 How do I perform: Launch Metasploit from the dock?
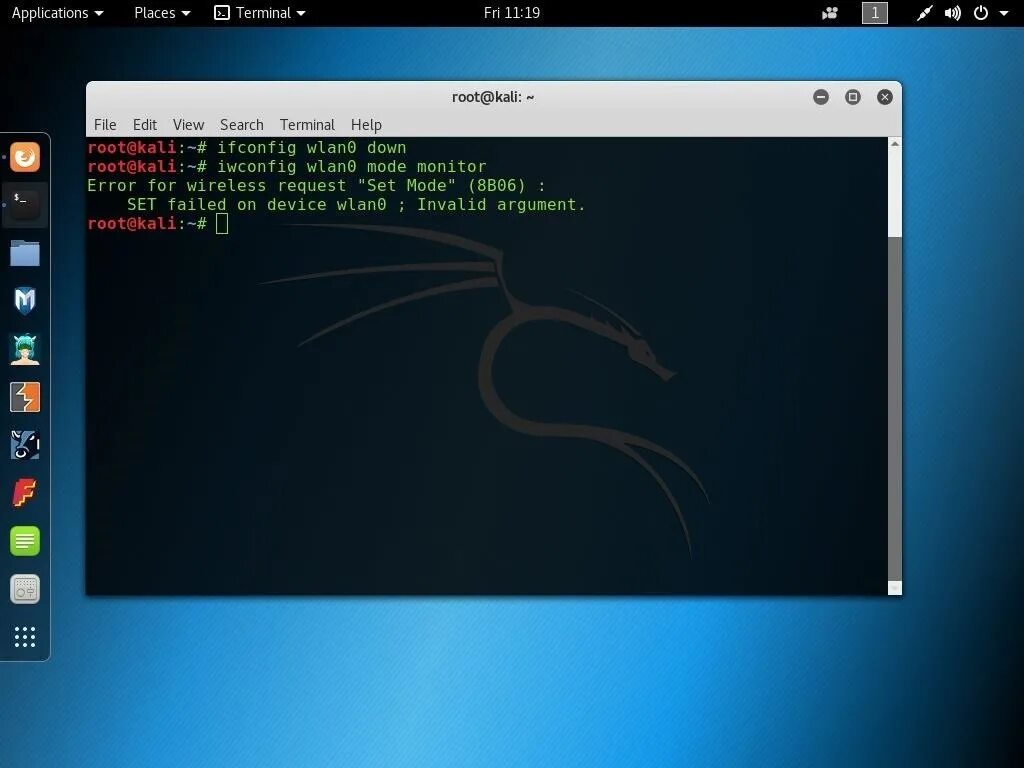(x=25, y=300)
